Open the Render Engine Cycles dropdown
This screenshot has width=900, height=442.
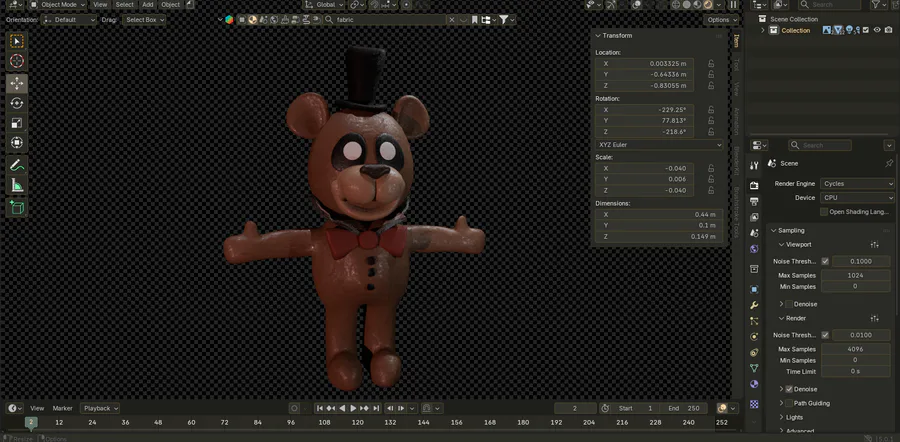click(x=857, y=184)
